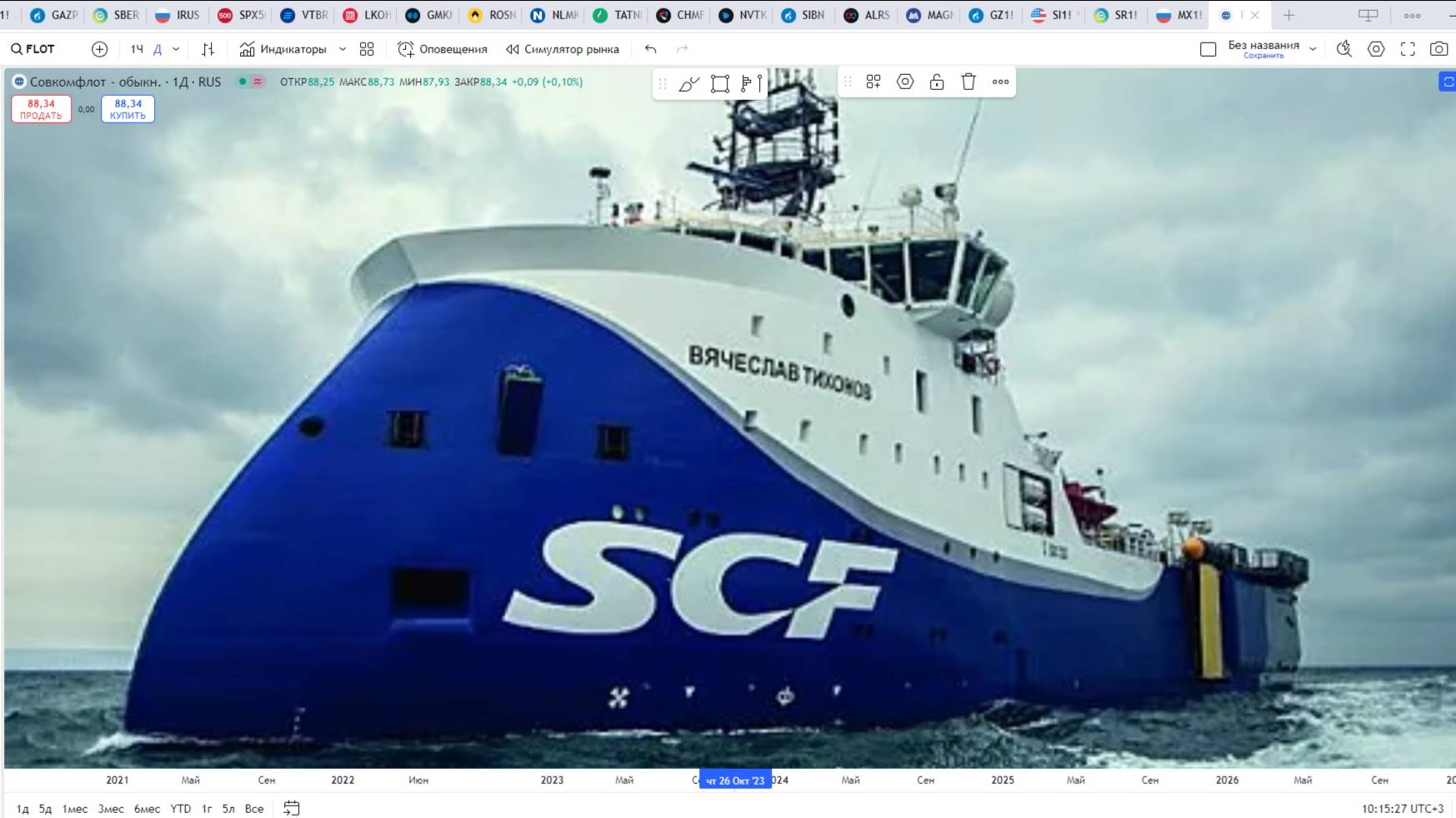Image resolution: width=1456 pixels, height=818 pixels.
Task: Expand the favorite indicators chevron
Action: [x=343, y=49]
